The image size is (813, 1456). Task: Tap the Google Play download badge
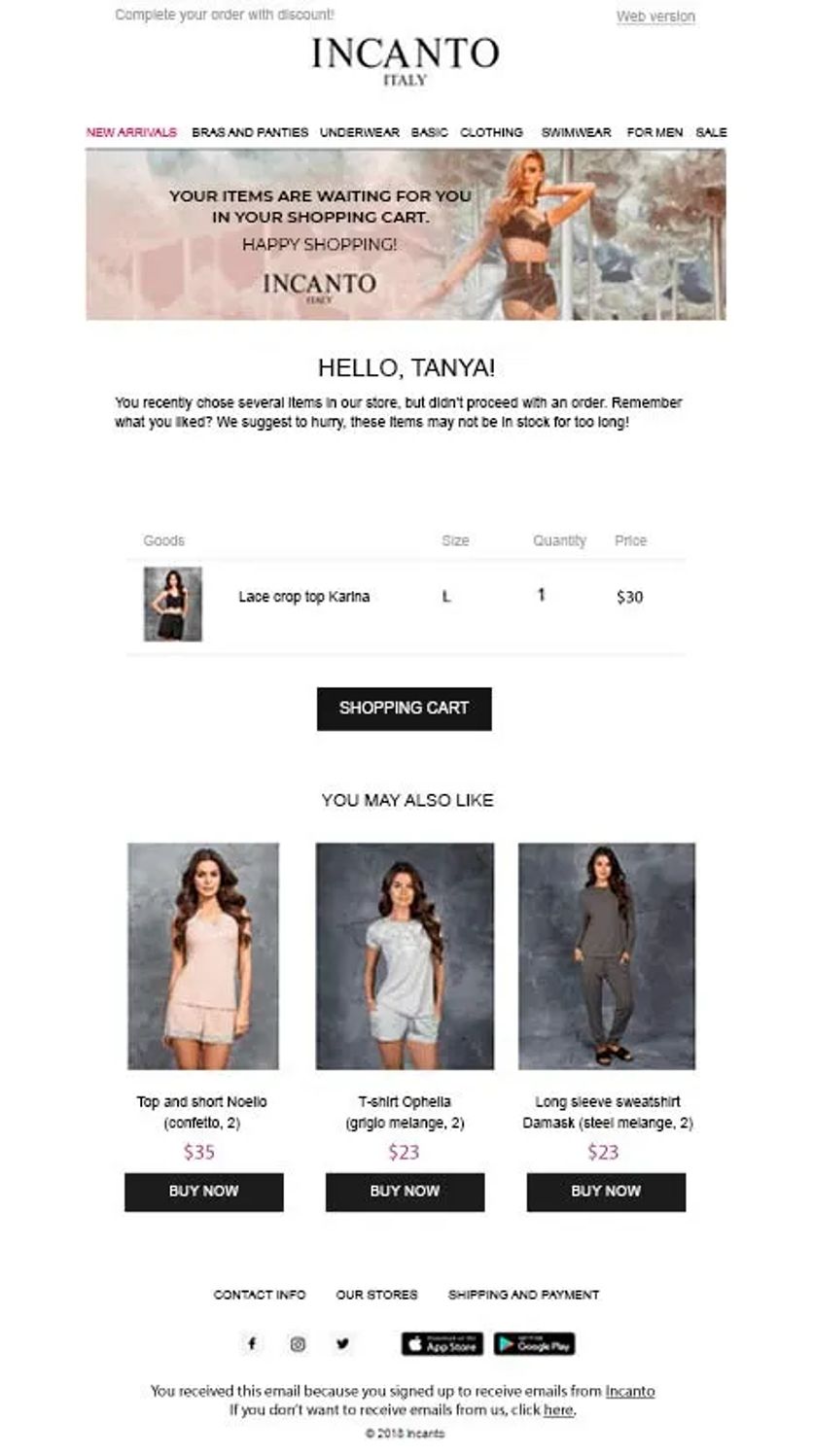pyautogui.click(x=534, y=1343)
